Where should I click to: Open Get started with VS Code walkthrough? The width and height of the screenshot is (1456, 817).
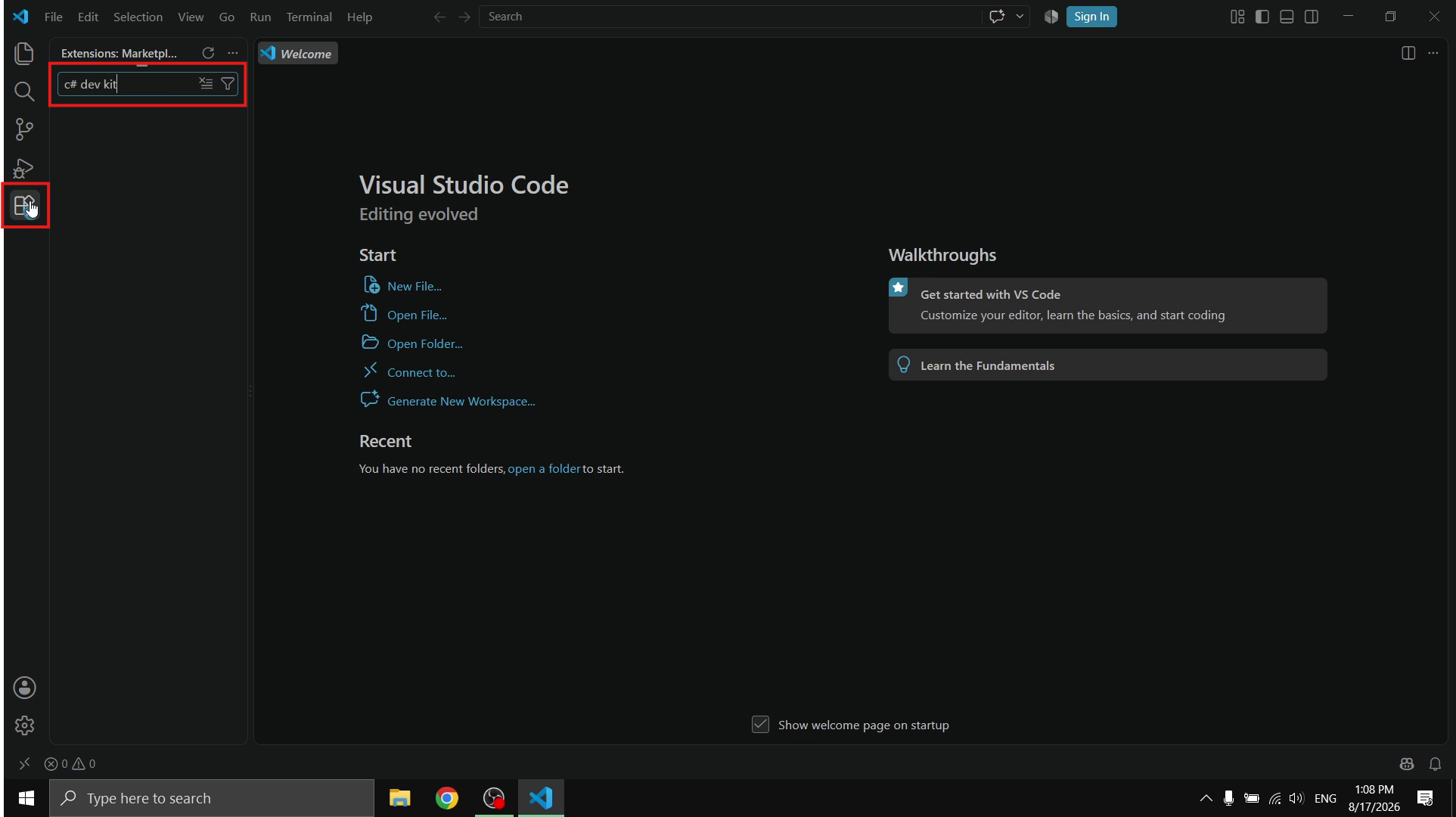[x=1107, y=305]
